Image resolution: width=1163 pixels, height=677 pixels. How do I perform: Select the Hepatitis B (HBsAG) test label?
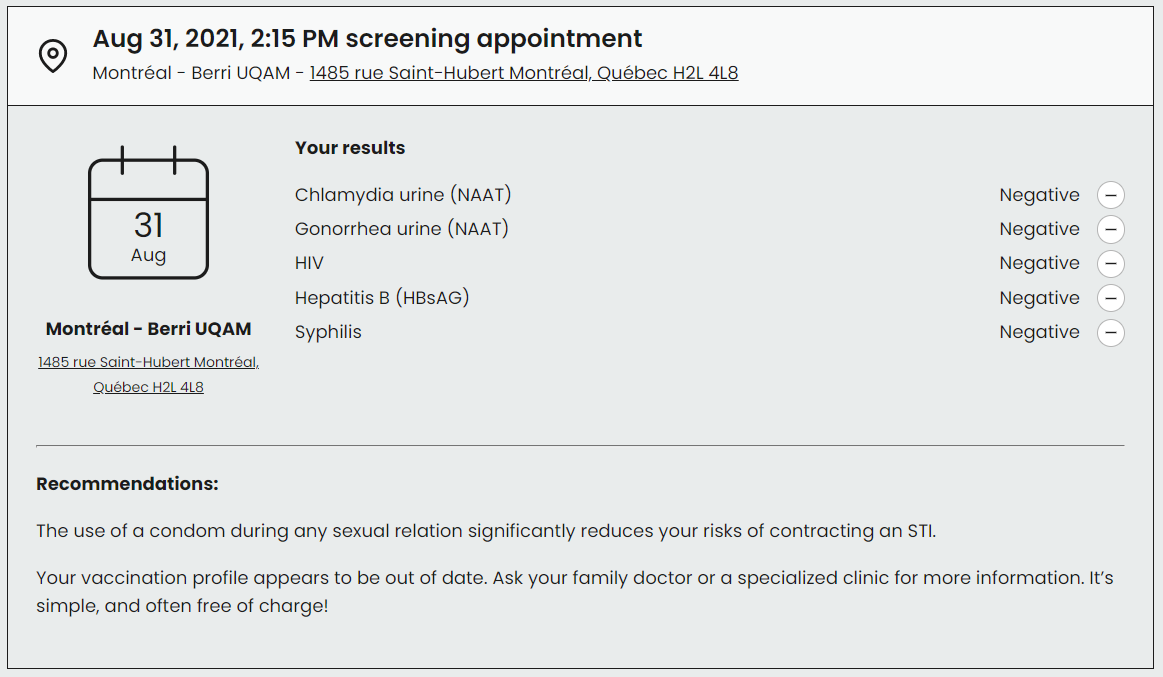(x=382, y=297)
